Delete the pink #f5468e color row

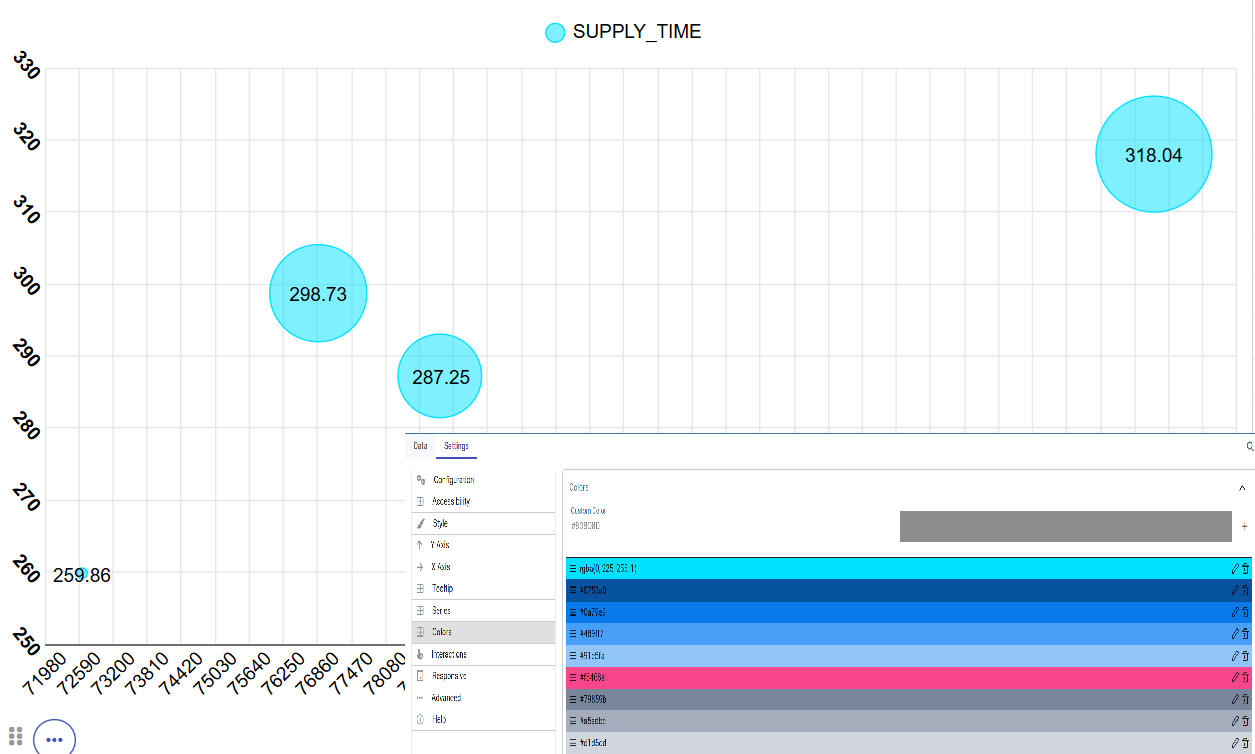point(1246,677)
